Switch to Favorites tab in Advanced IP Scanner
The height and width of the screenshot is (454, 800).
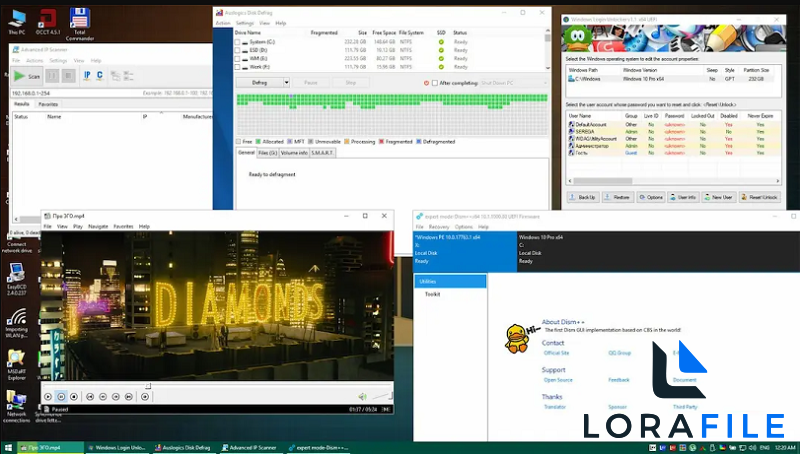[x=48, y=104]
